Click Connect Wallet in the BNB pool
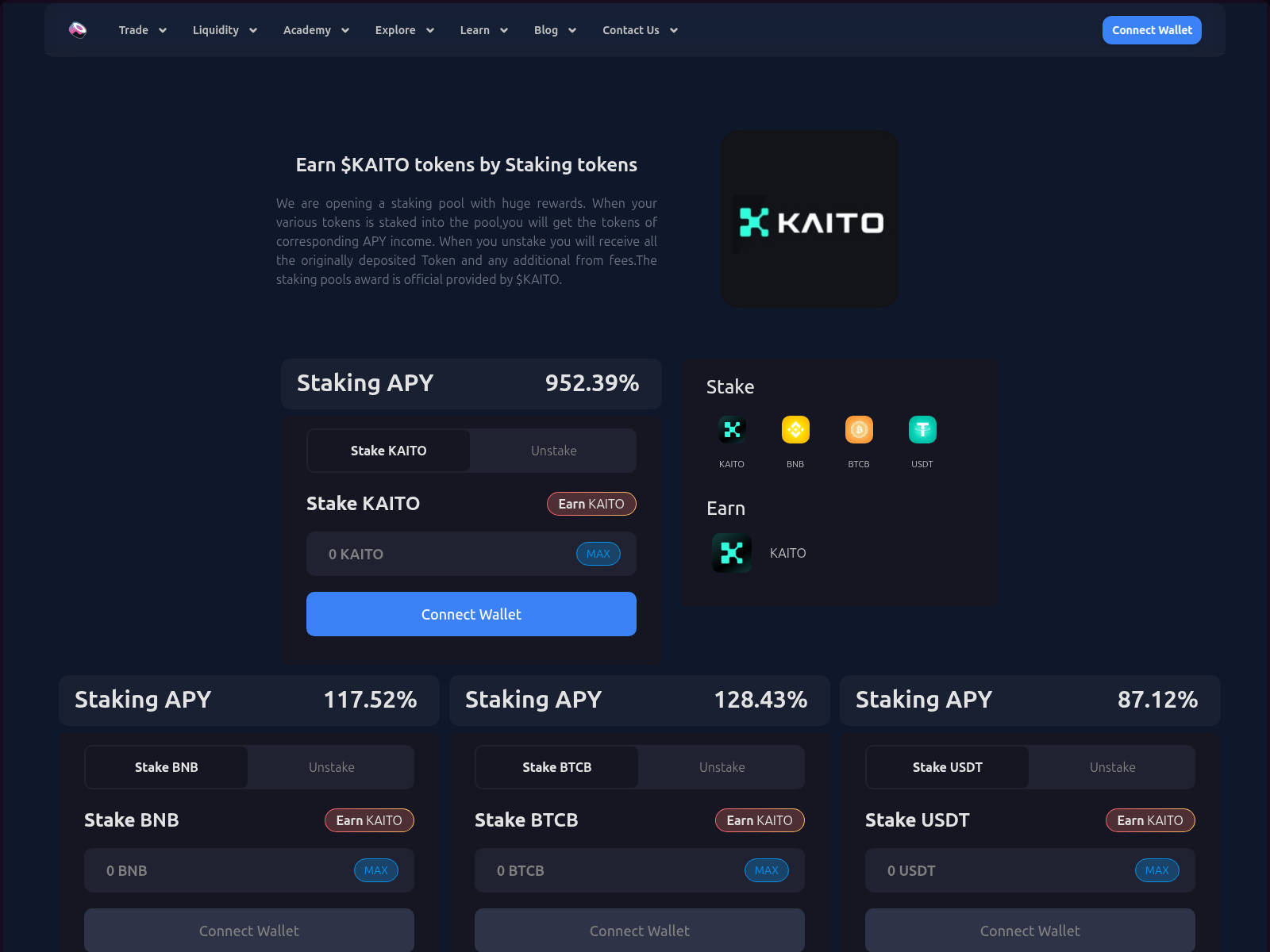Image resolution: width=1270 pixels, height=952 pixels. pyautogui.click(x=249, y=930)
